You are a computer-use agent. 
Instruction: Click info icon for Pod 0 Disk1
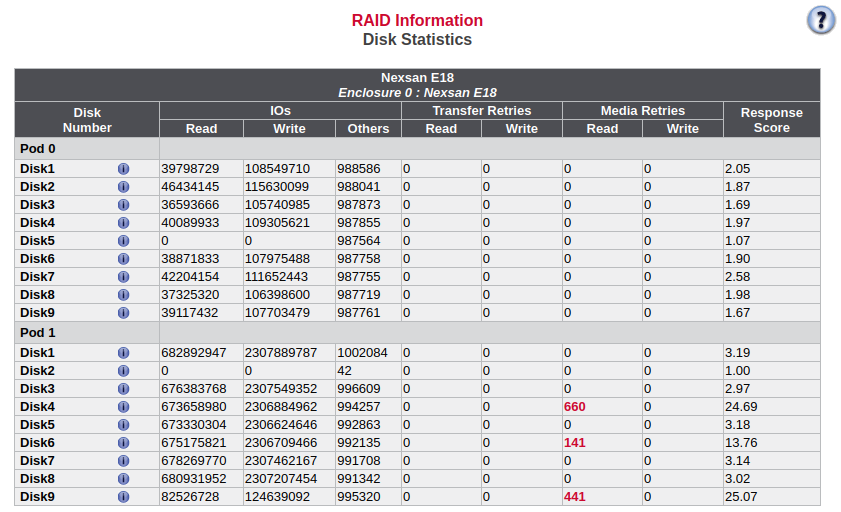[x=123, y=169]
